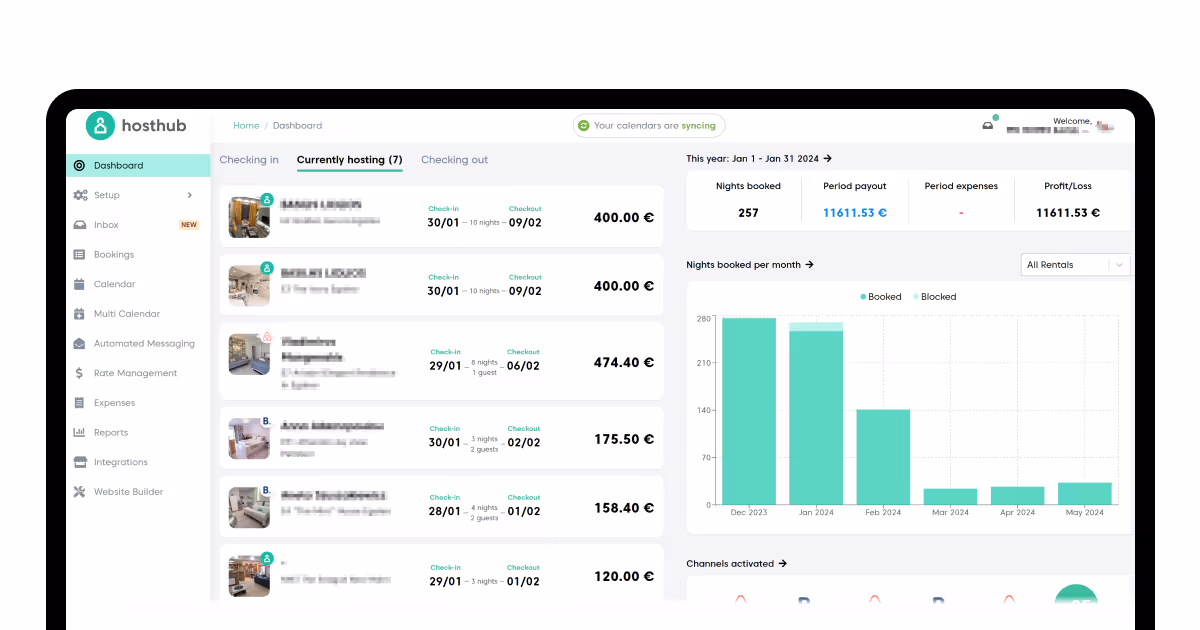
Task: Click the hosthub logo icon
Action: [100, 125]
